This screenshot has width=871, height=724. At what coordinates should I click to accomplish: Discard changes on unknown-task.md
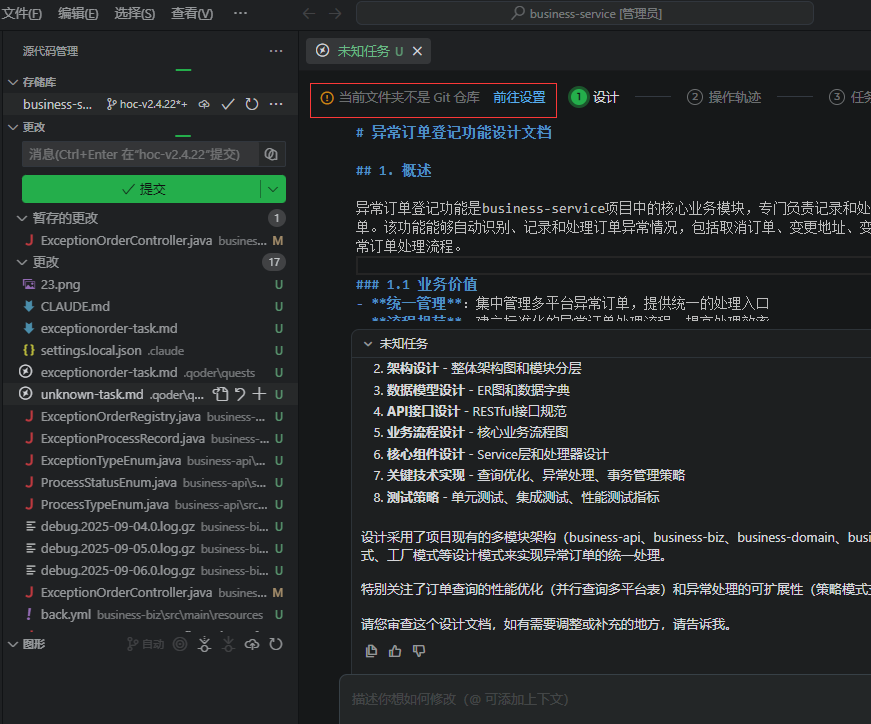click(240, 394)
